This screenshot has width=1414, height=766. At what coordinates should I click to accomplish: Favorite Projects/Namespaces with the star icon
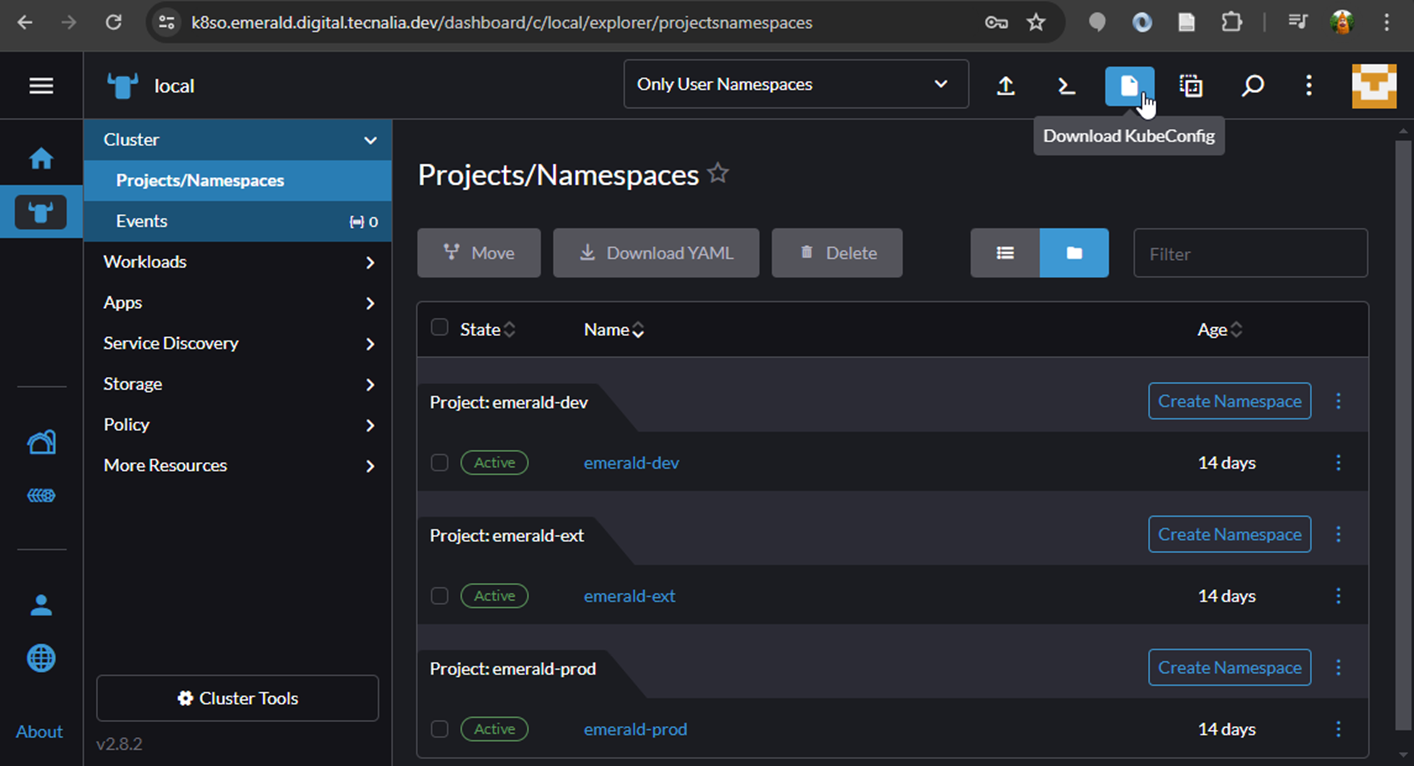click(718, 173)
